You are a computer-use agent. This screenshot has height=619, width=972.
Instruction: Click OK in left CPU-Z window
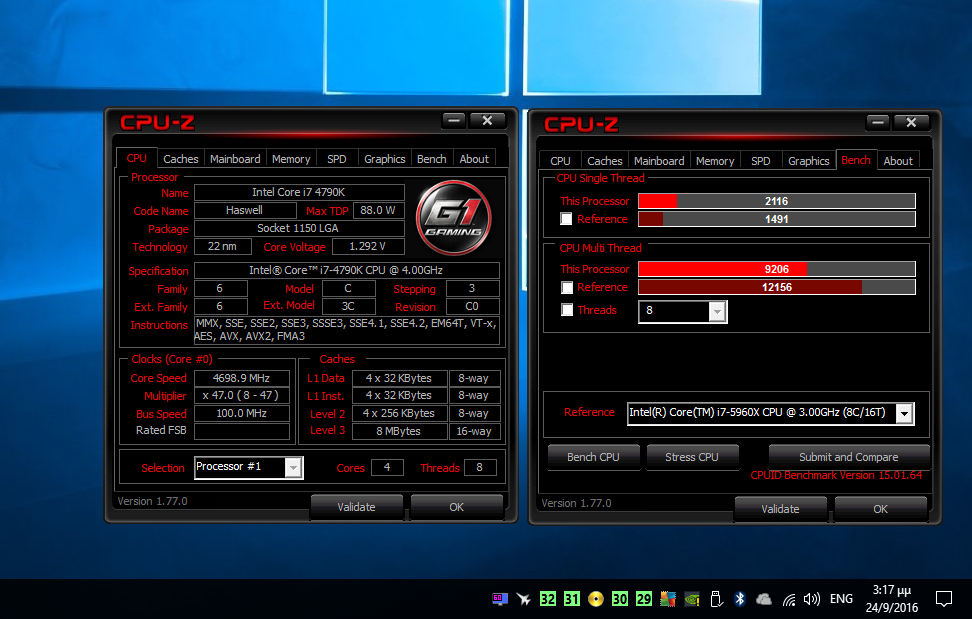457,507
